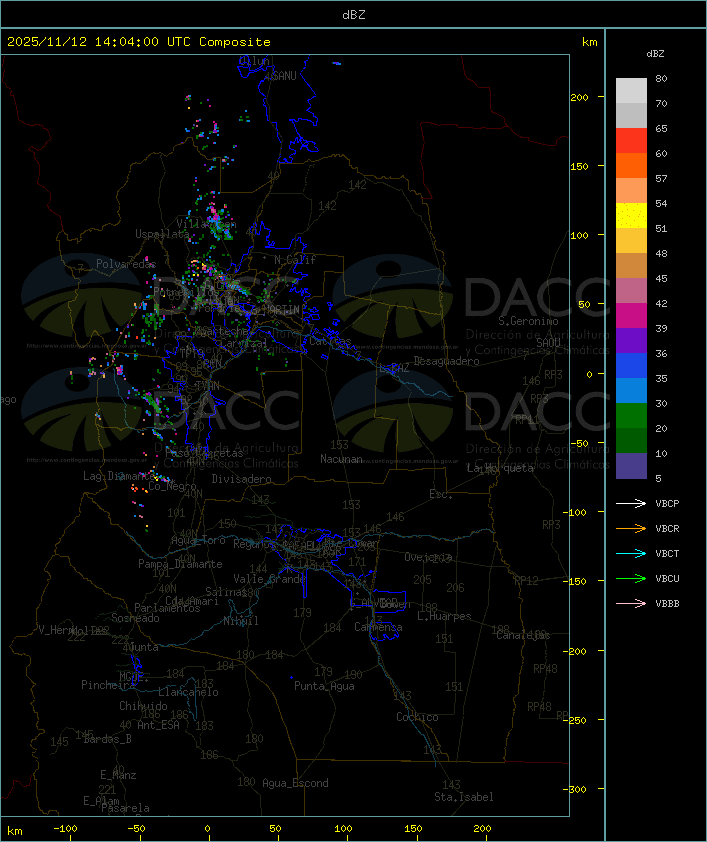Click the Polvaredas place label

pos(126,264)
